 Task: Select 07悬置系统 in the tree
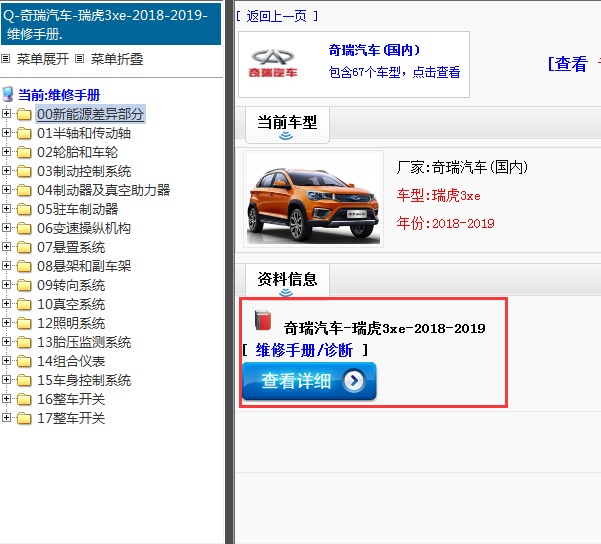(71, 248)
